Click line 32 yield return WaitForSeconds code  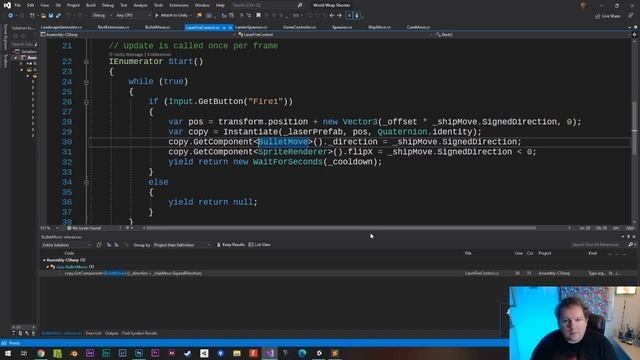[x=275, y=162]
